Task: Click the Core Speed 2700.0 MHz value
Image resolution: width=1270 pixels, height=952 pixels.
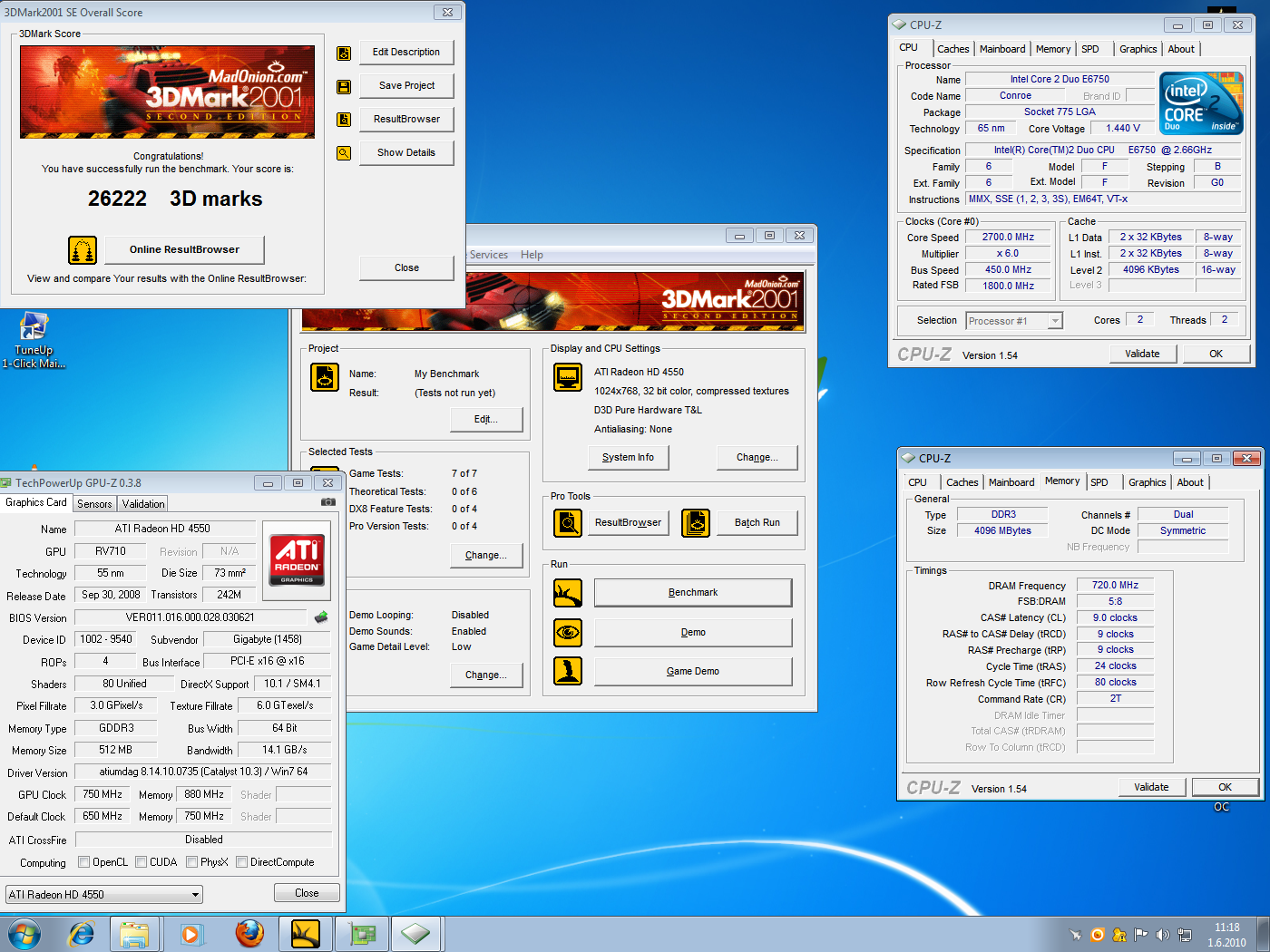Action: coord(1008,238)
